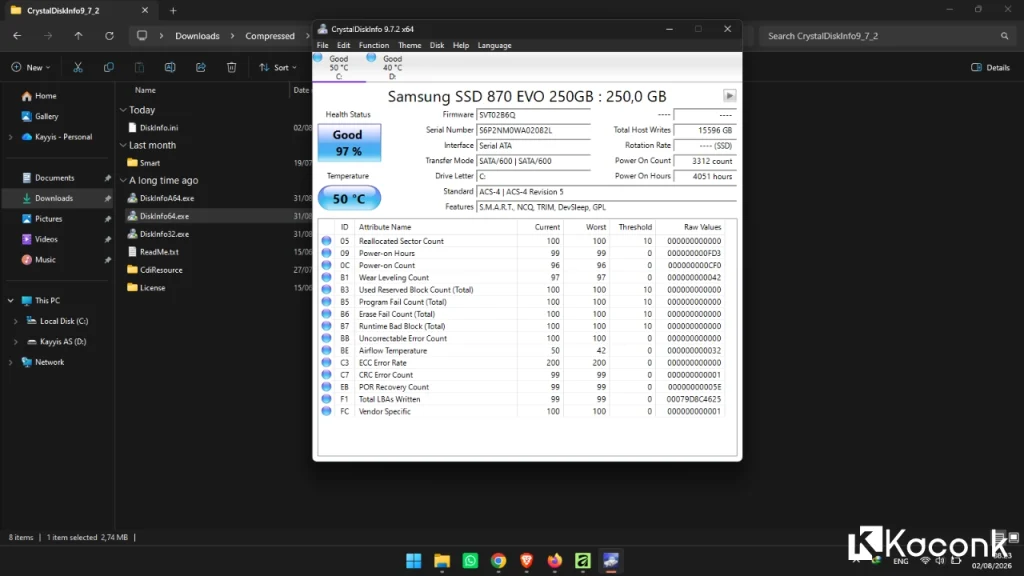Click the ECC Error Rate row name
Viewport: 1024px width, 576px height.
tap(383, 363)
